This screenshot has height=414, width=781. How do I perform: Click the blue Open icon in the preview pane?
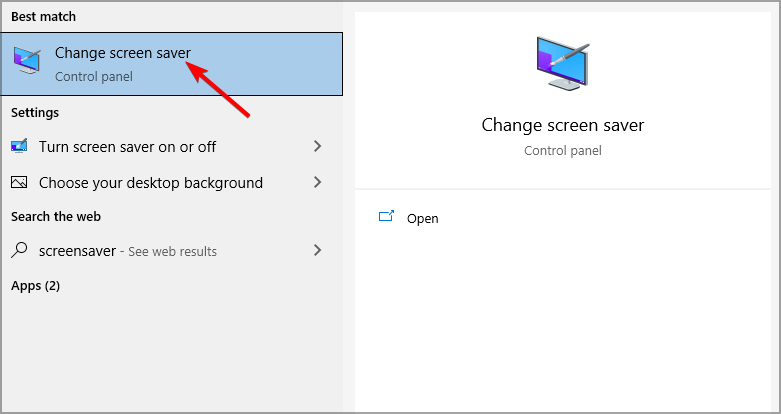click(387, 216)
